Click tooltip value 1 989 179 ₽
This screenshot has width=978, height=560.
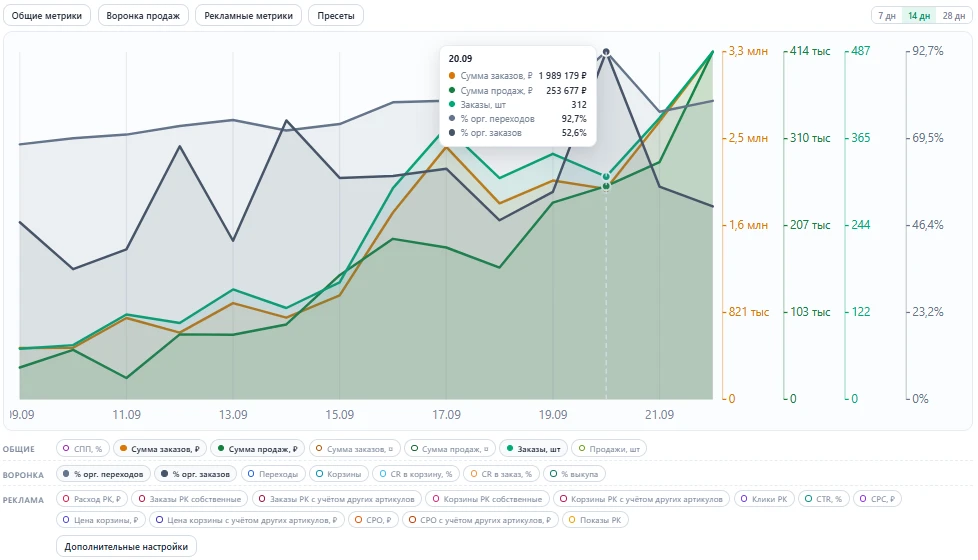pyautogui.click(x=563, y=75)
